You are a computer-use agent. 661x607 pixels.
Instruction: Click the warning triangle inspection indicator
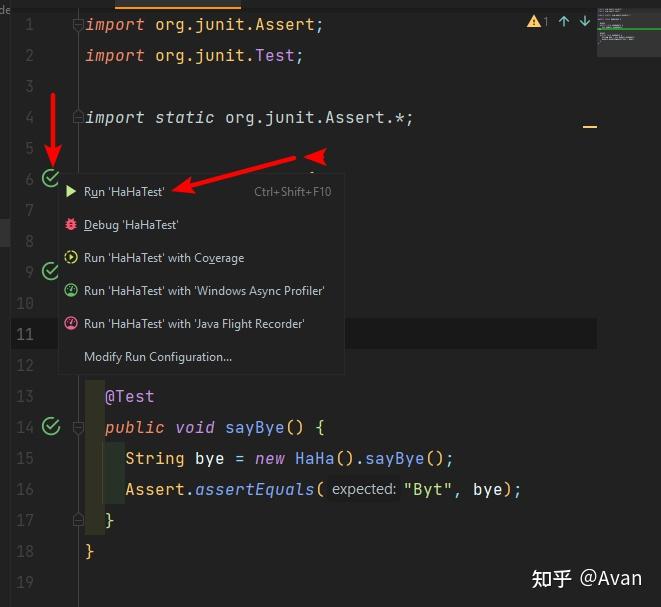point(534,21)
